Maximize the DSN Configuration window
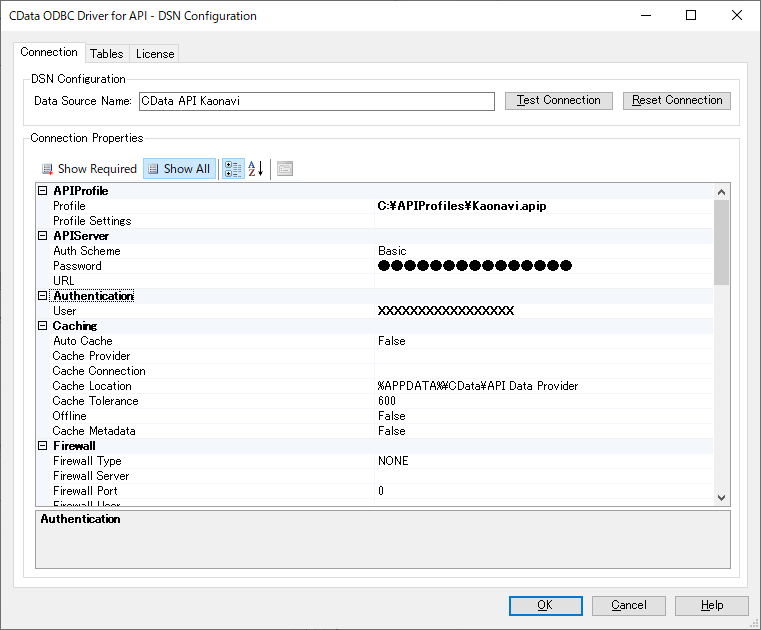Image resolution: width=761 pixels, height=630 pixels. point(691,16)
